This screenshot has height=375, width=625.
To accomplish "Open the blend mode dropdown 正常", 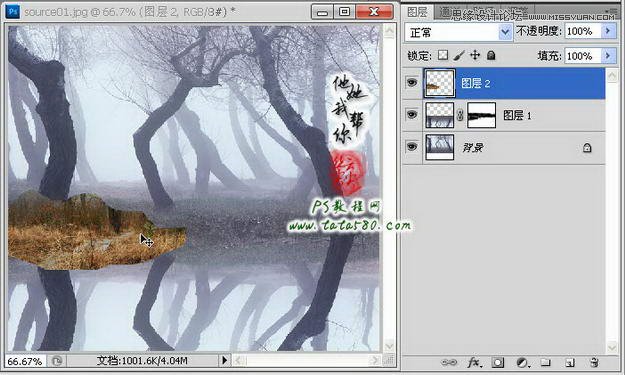I will tap(458, 32).
